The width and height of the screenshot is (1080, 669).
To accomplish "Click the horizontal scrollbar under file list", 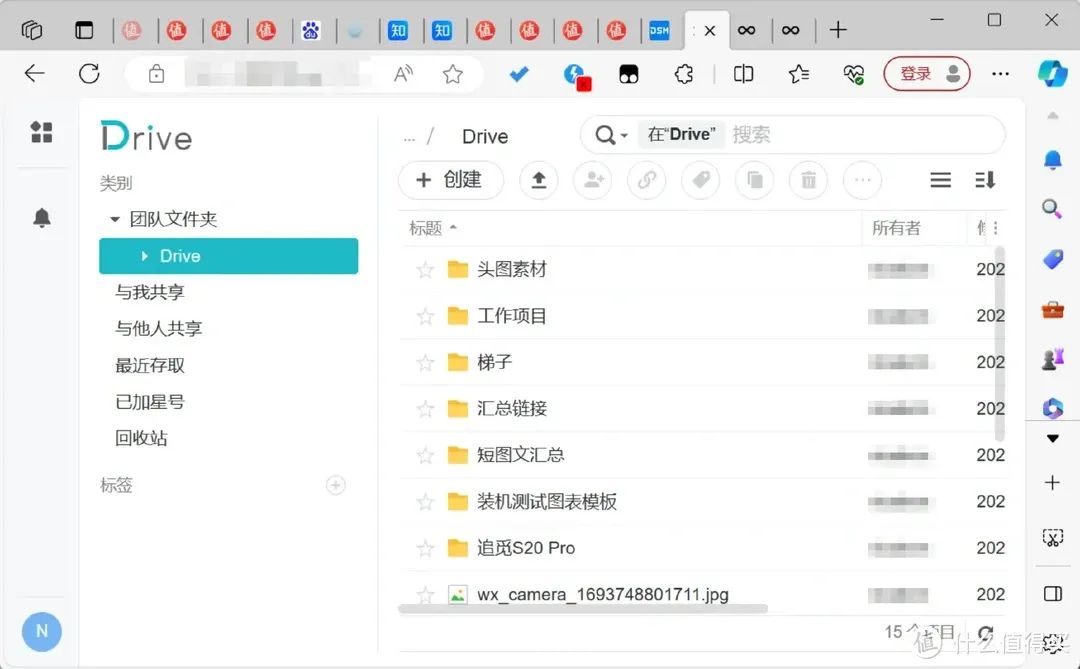I will [x=583, y=608].
